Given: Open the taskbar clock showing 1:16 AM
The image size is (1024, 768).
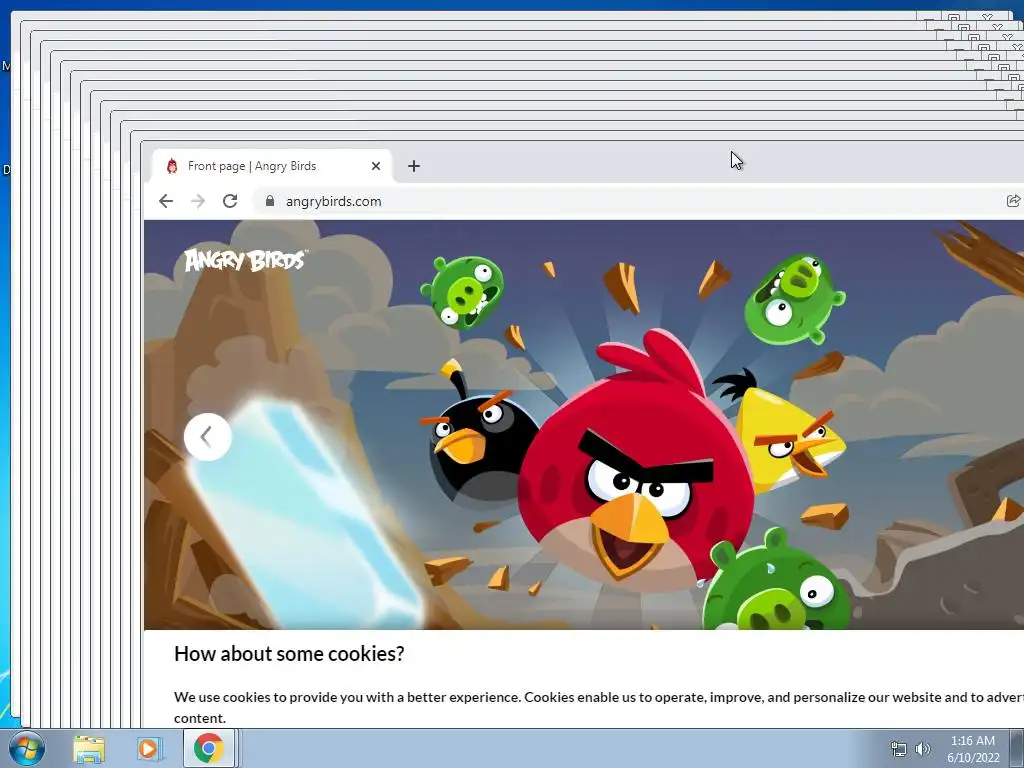Looking at the screenshot, I should click(973, 749).
